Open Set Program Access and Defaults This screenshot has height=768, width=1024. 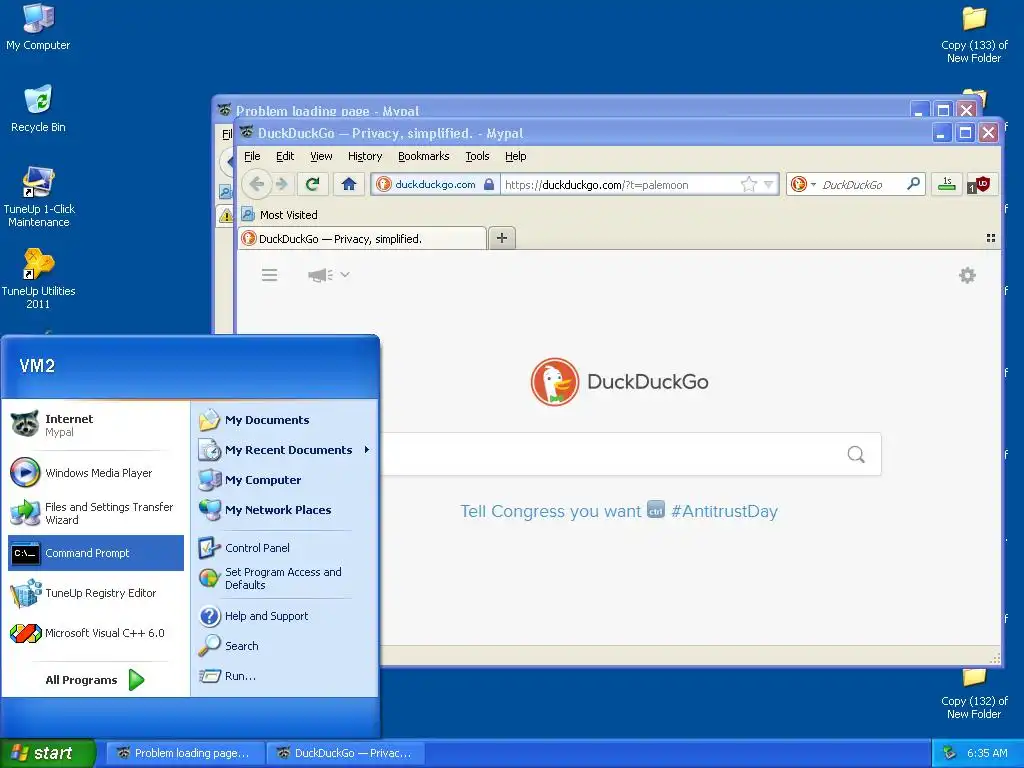click(x=285, y=579)
